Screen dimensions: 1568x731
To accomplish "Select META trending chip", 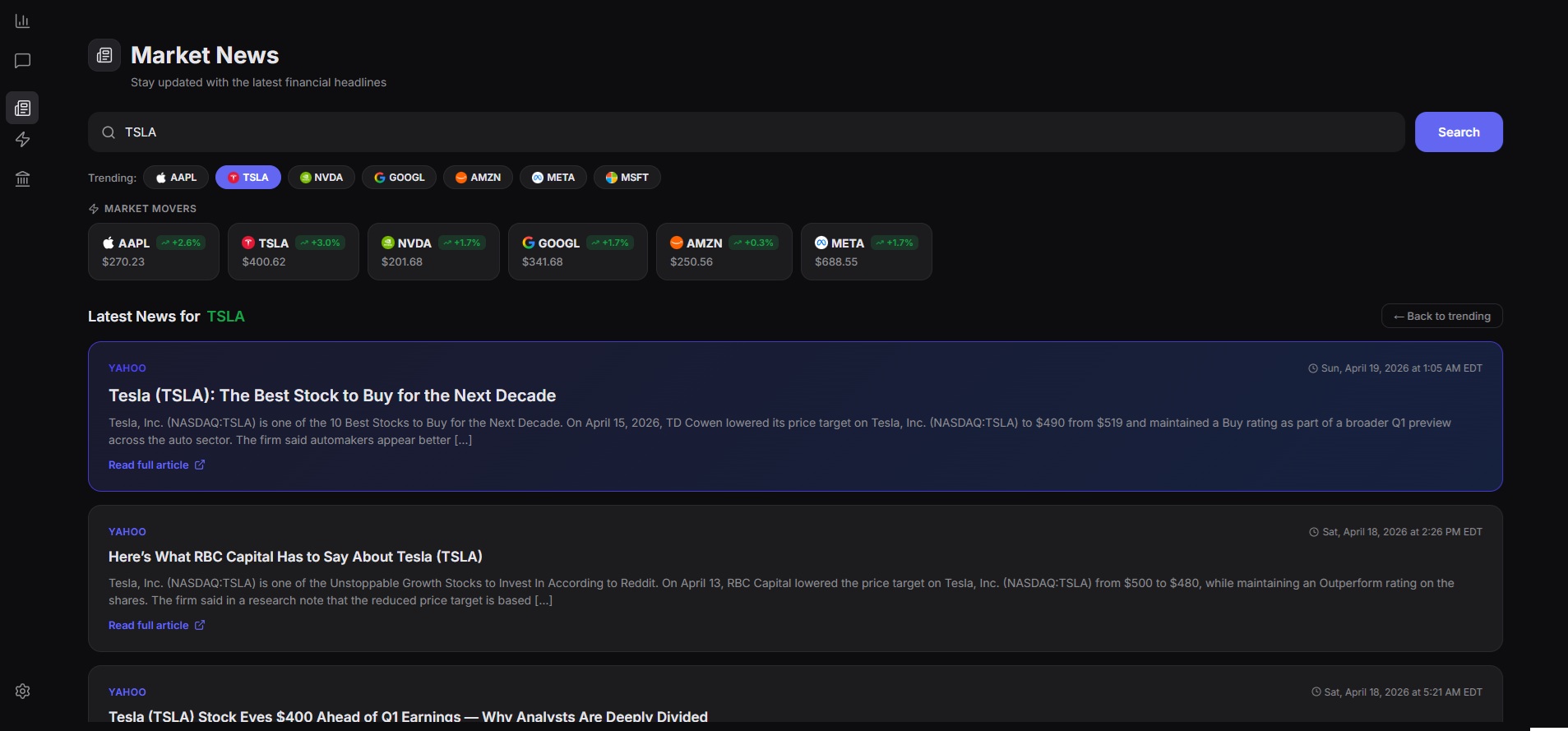I will 553,178.
